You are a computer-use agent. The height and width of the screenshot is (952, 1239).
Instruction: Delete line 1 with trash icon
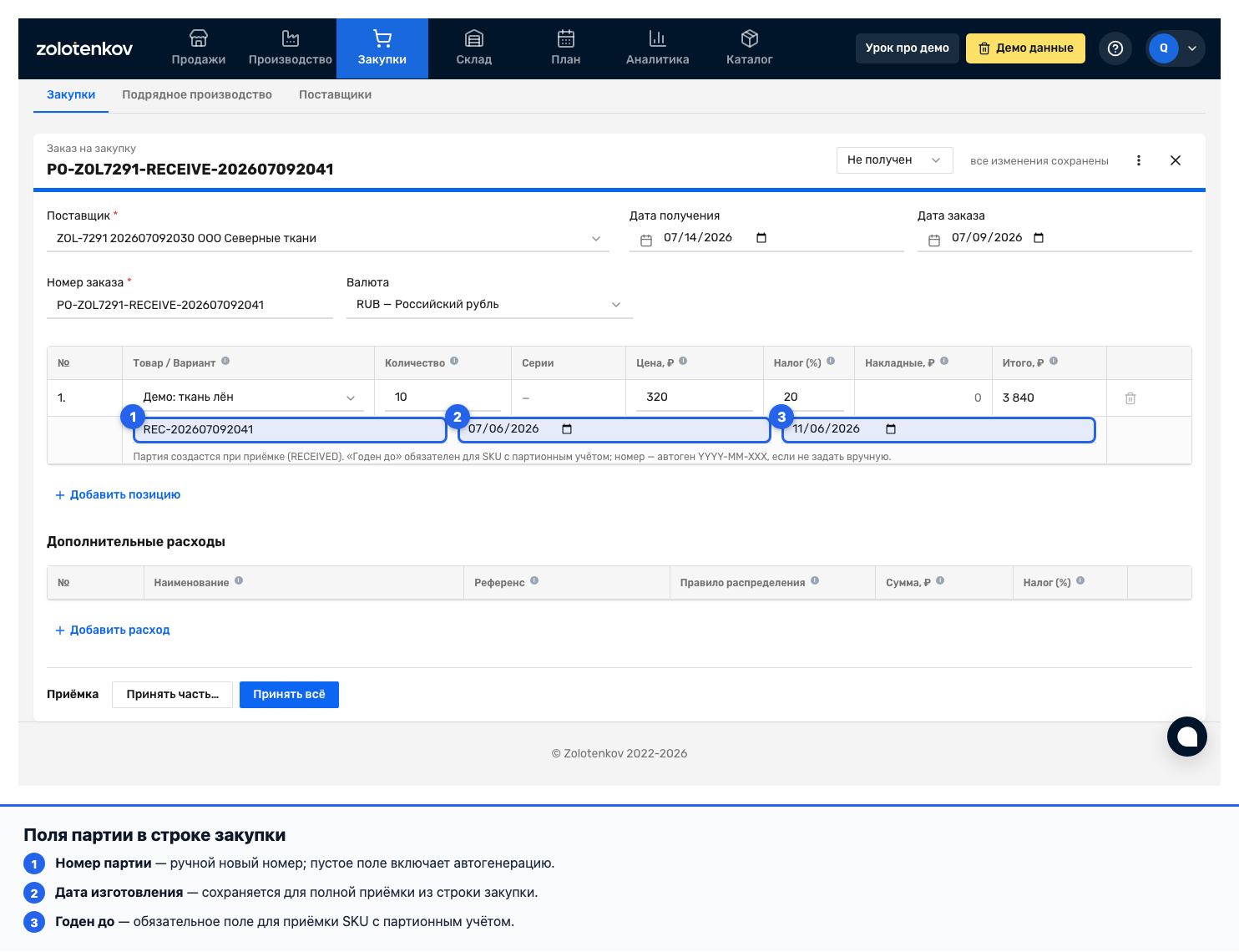click(1130, 398)
